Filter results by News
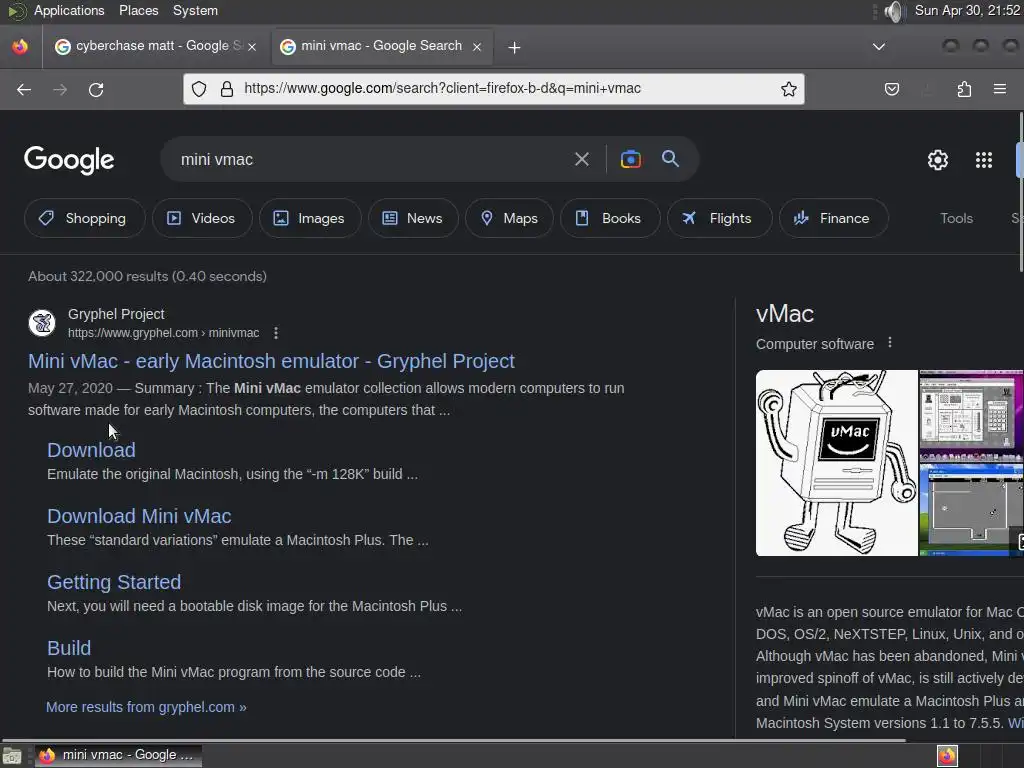Image resolution: width=1024 pixels, height=768 pixels. point(413,218)
